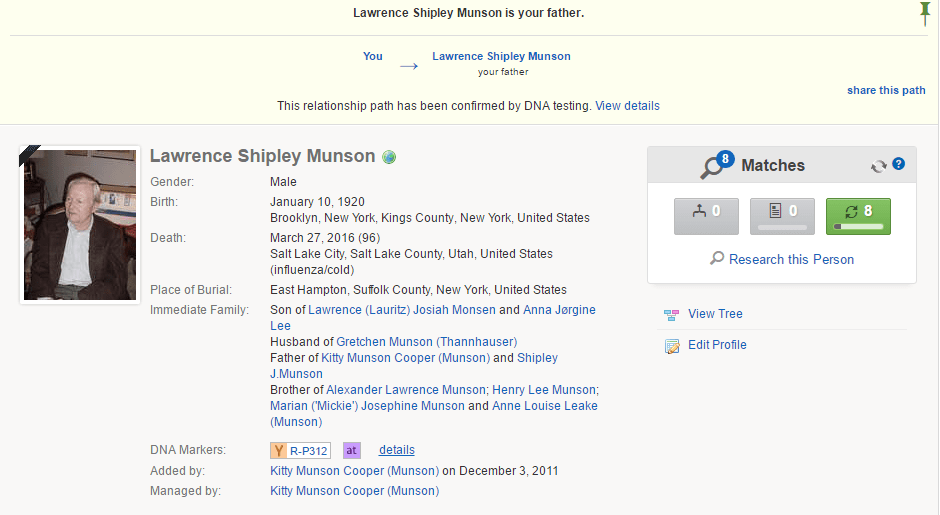
Task: Select the Y-DNA R-P312 marker badge
Action: (x=300, y=450)
